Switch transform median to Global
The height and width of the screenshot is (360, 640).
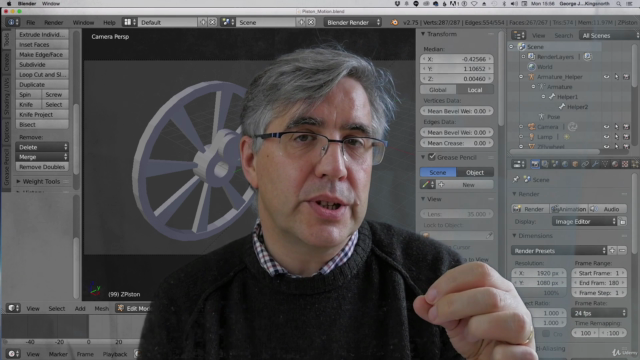coord(438,90)
